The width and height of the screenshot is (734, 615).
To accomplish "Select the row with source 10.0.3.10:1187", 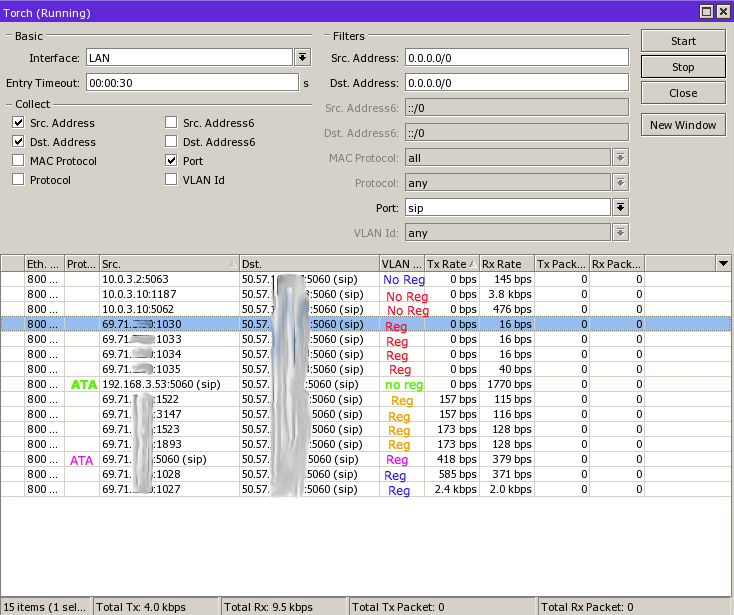I will 365,294.
